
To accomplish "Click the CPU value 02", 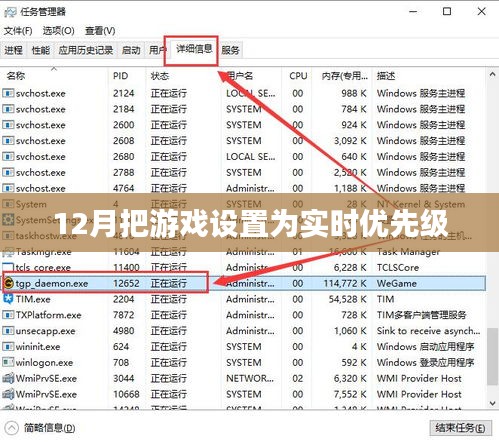I will pos(298,378).
